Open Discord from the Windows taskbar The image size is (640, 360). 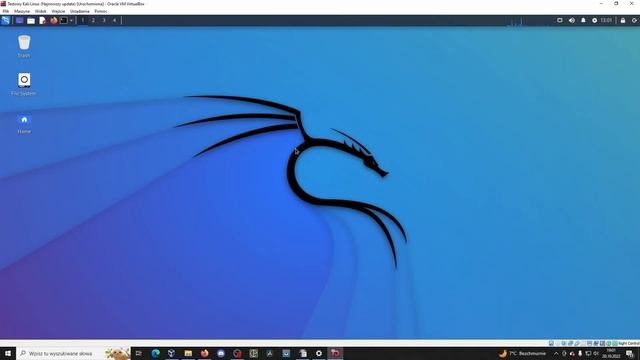[221, 353]
